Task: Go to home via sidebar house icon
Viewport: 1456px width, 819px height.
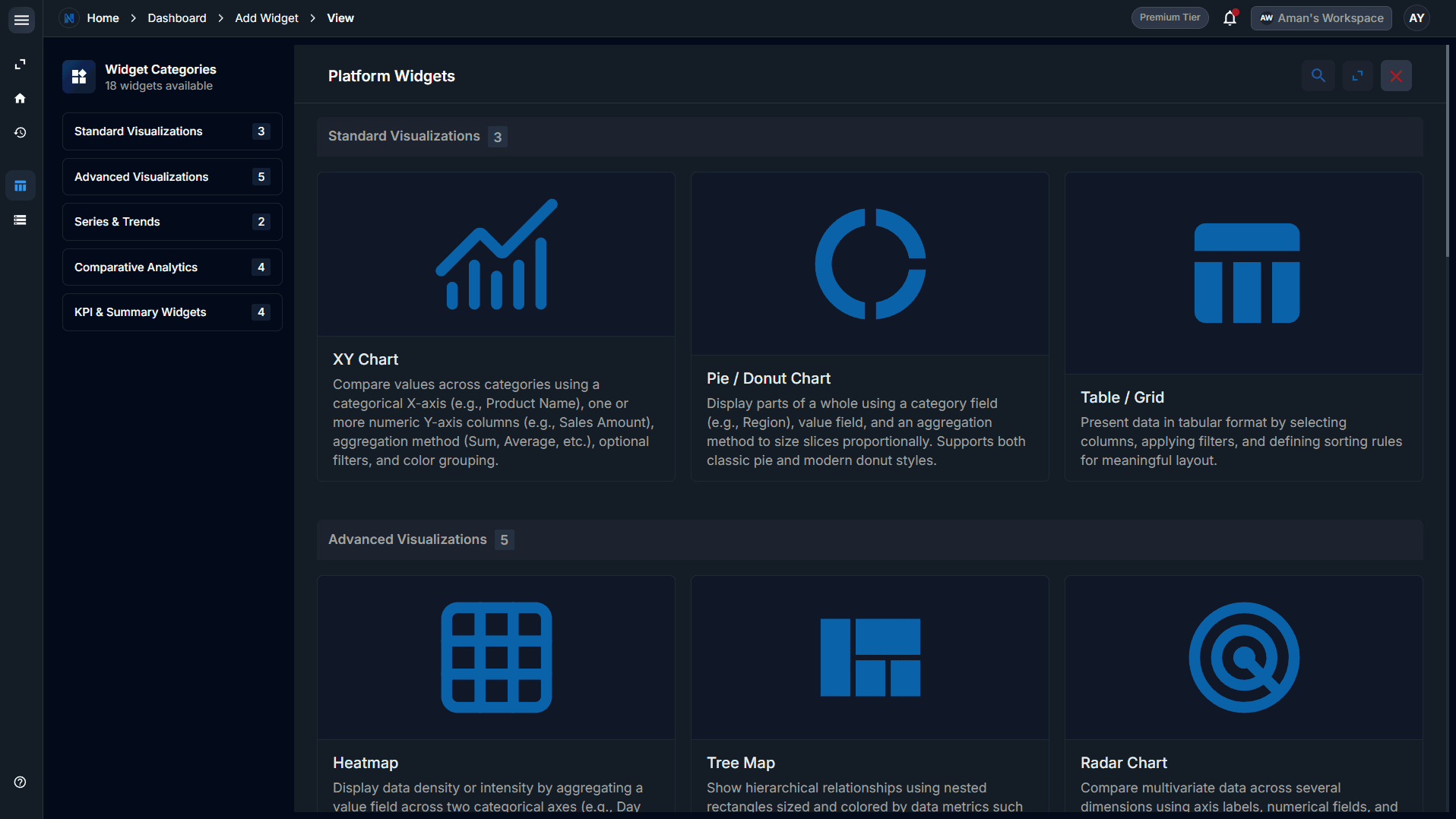Action: pyautogui.click(x=21, y=98)
